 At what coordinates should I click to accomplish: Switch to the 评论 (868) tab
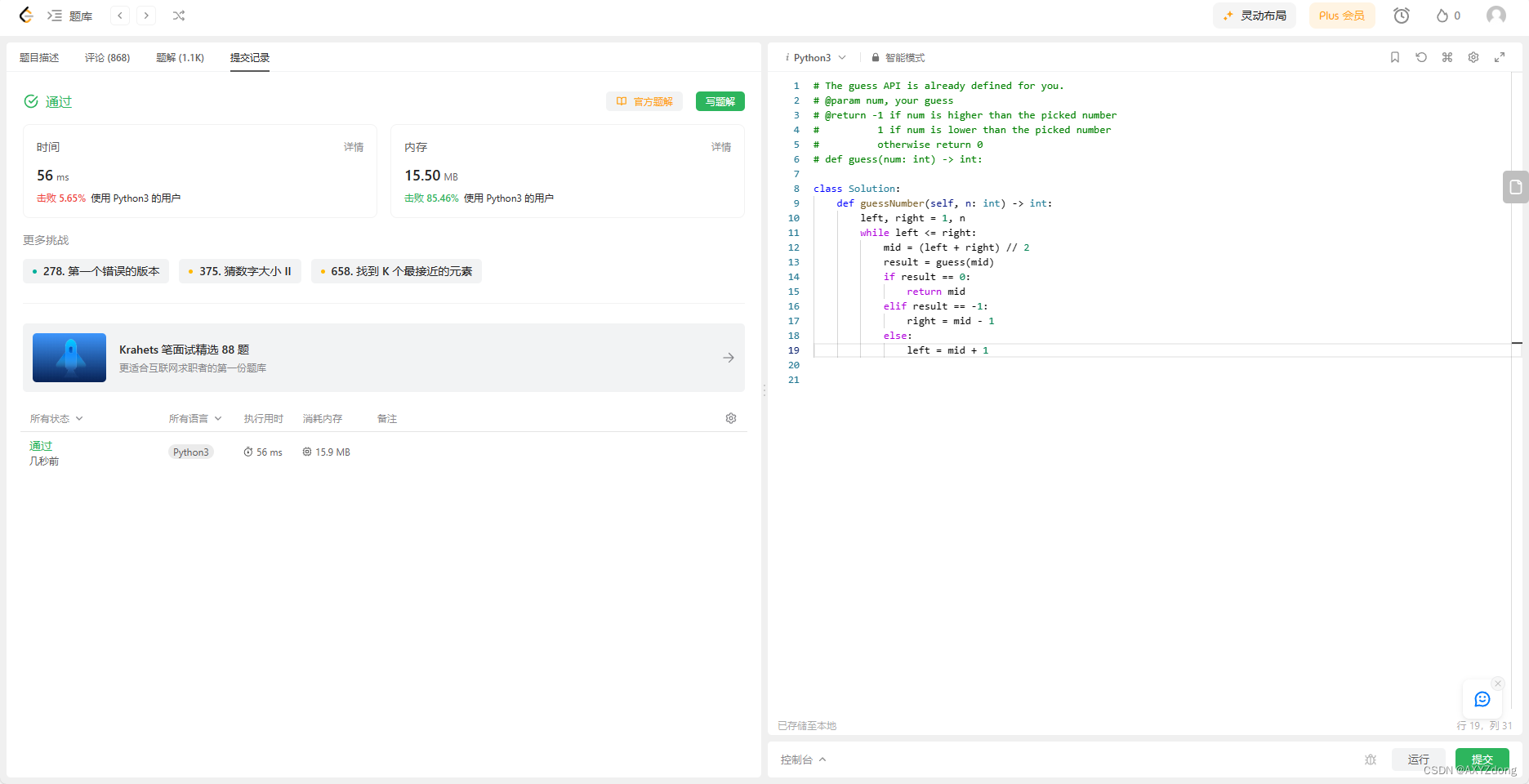point(107,58)
